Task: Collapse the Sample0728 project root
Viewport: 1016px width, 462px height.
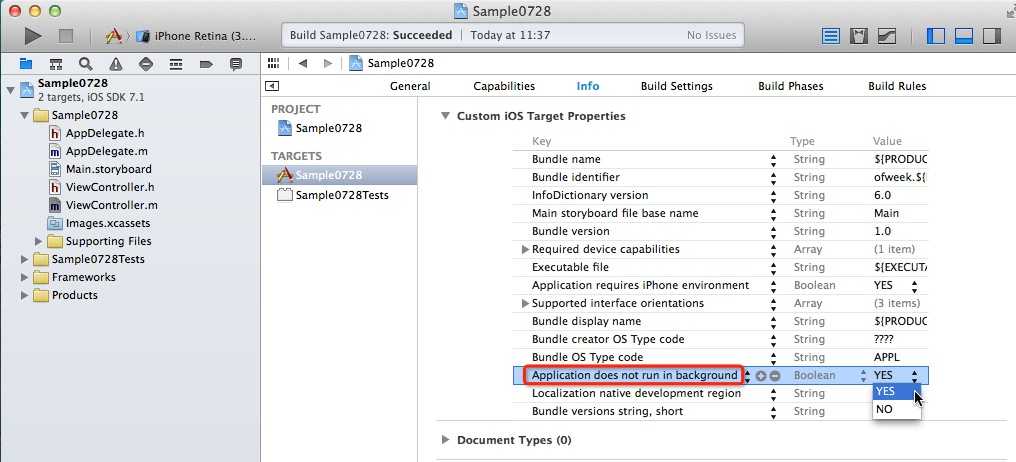Action: pyautogui.click(x=10, y=89)
